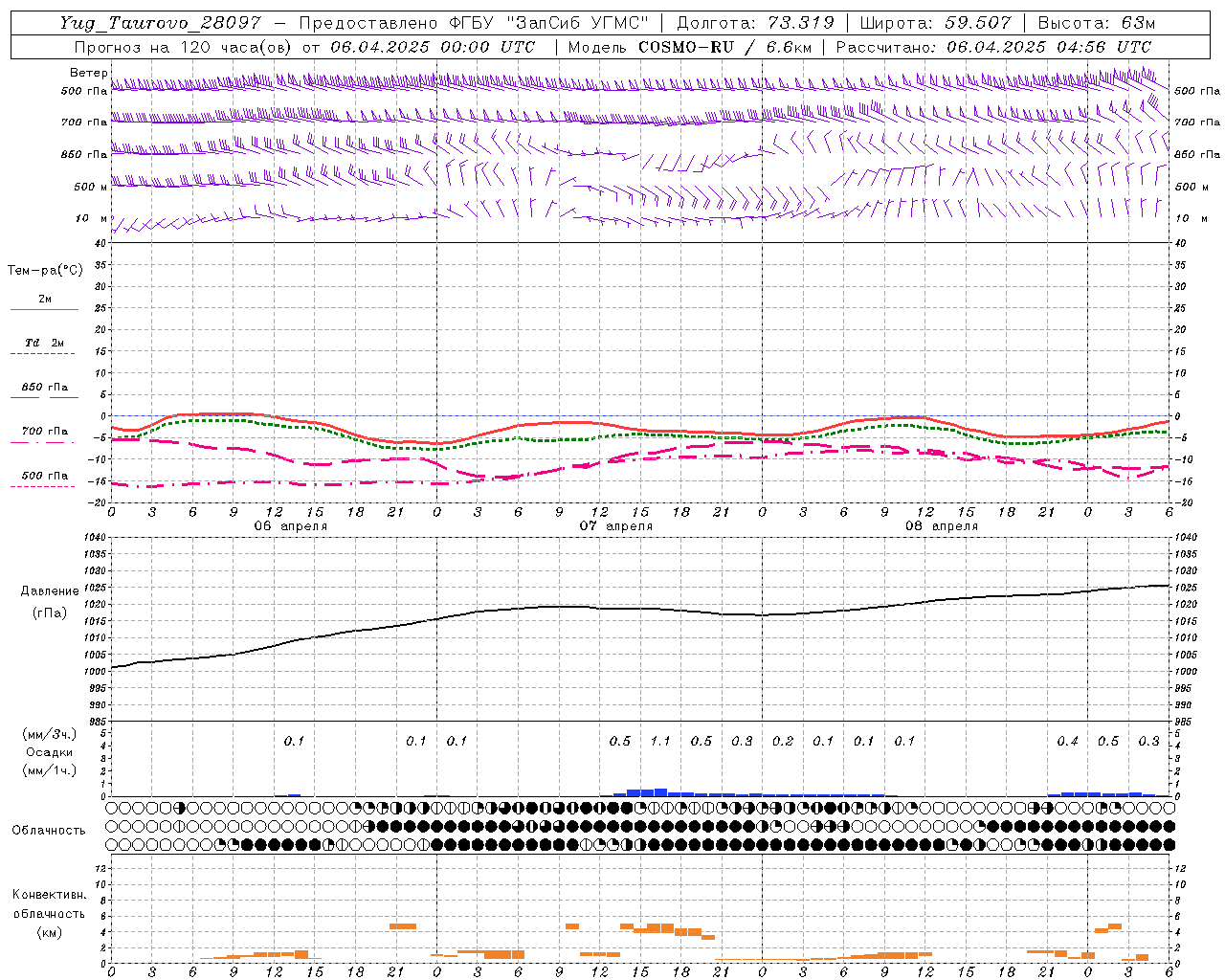The image size is (1225, 980).
Task: Click the Широта 59.507 latitude field
Action: pyautogui.click(x=935, y=23)
